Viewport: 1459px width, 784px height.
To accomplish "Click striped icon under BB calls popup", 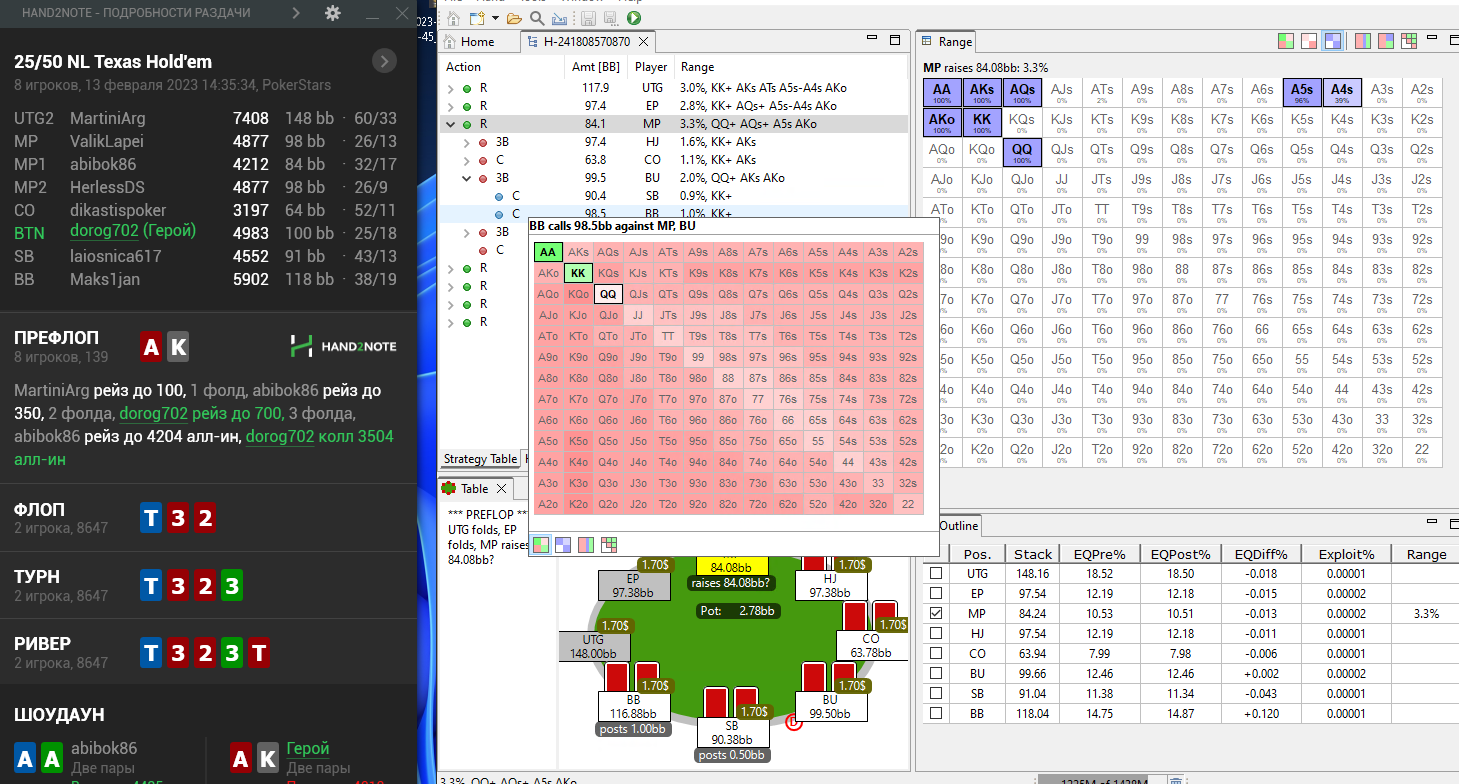I will [586, 544].
